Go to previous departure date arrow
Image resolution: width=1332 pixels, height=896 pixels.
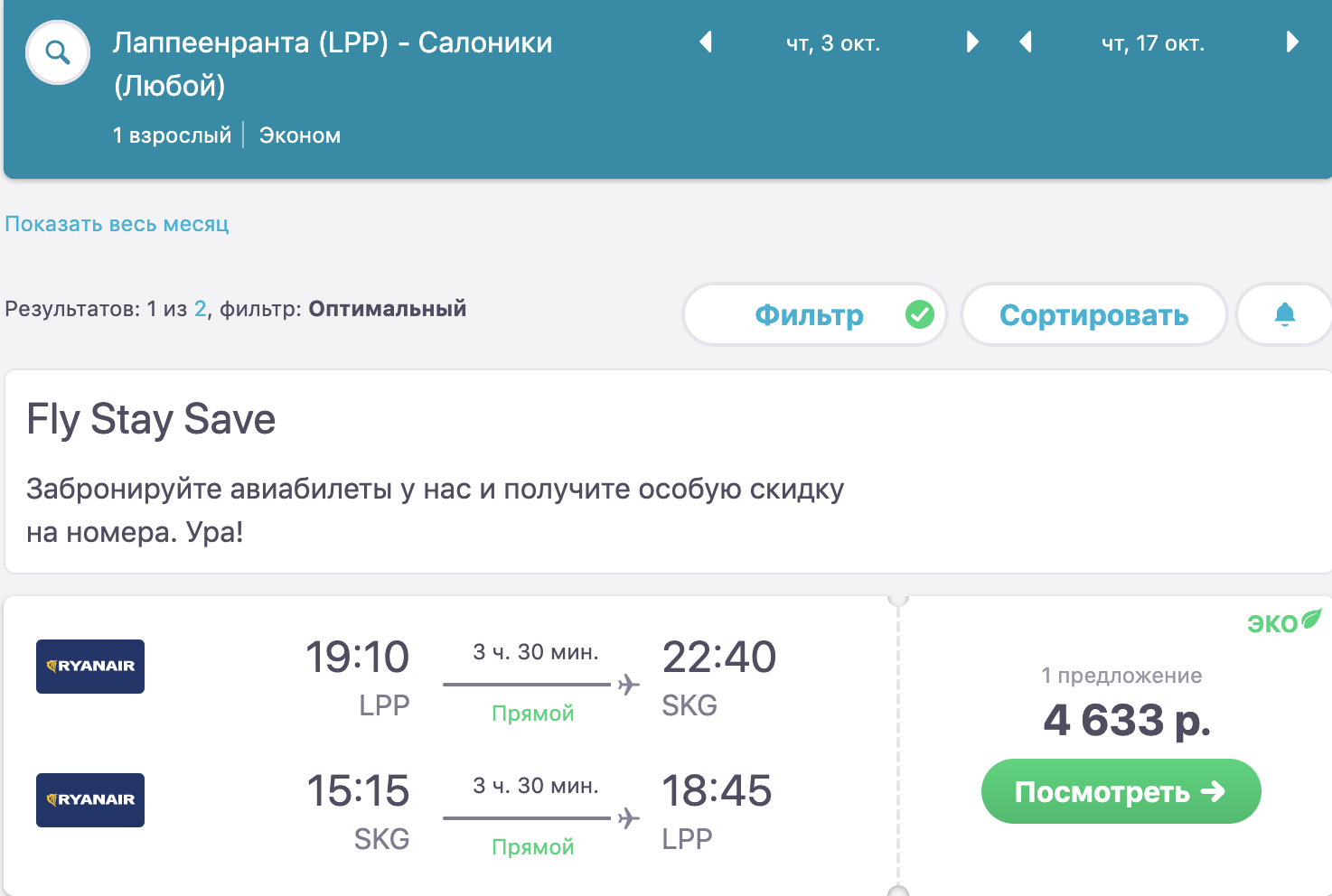(x=706, y=42)
